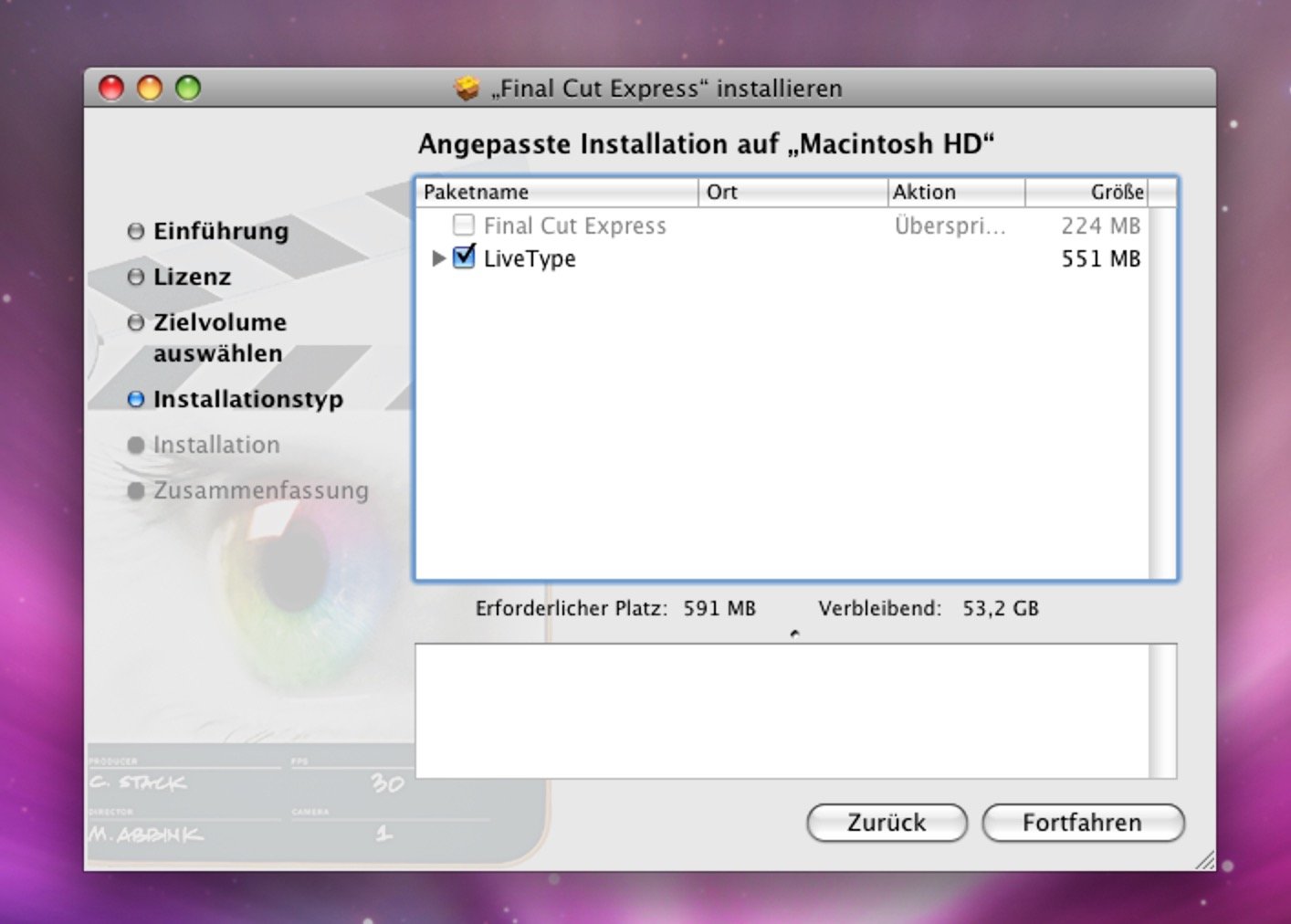Click the Zusammenfassung step bullet
This screenshot has width=1291, height=924.
coord(136,490)
